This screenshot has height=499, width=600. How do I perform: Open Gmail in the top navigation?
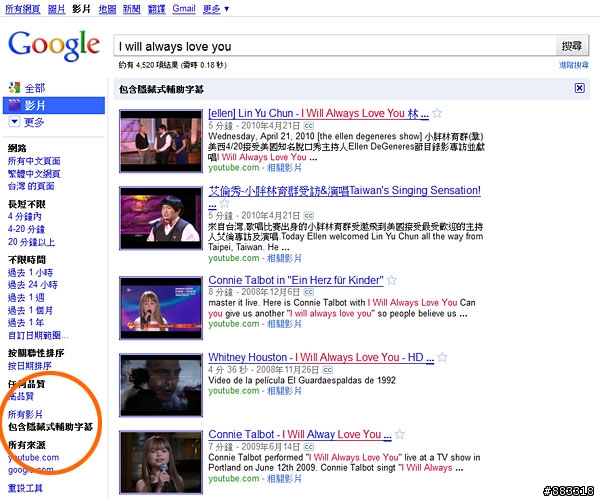coord(184,8)
